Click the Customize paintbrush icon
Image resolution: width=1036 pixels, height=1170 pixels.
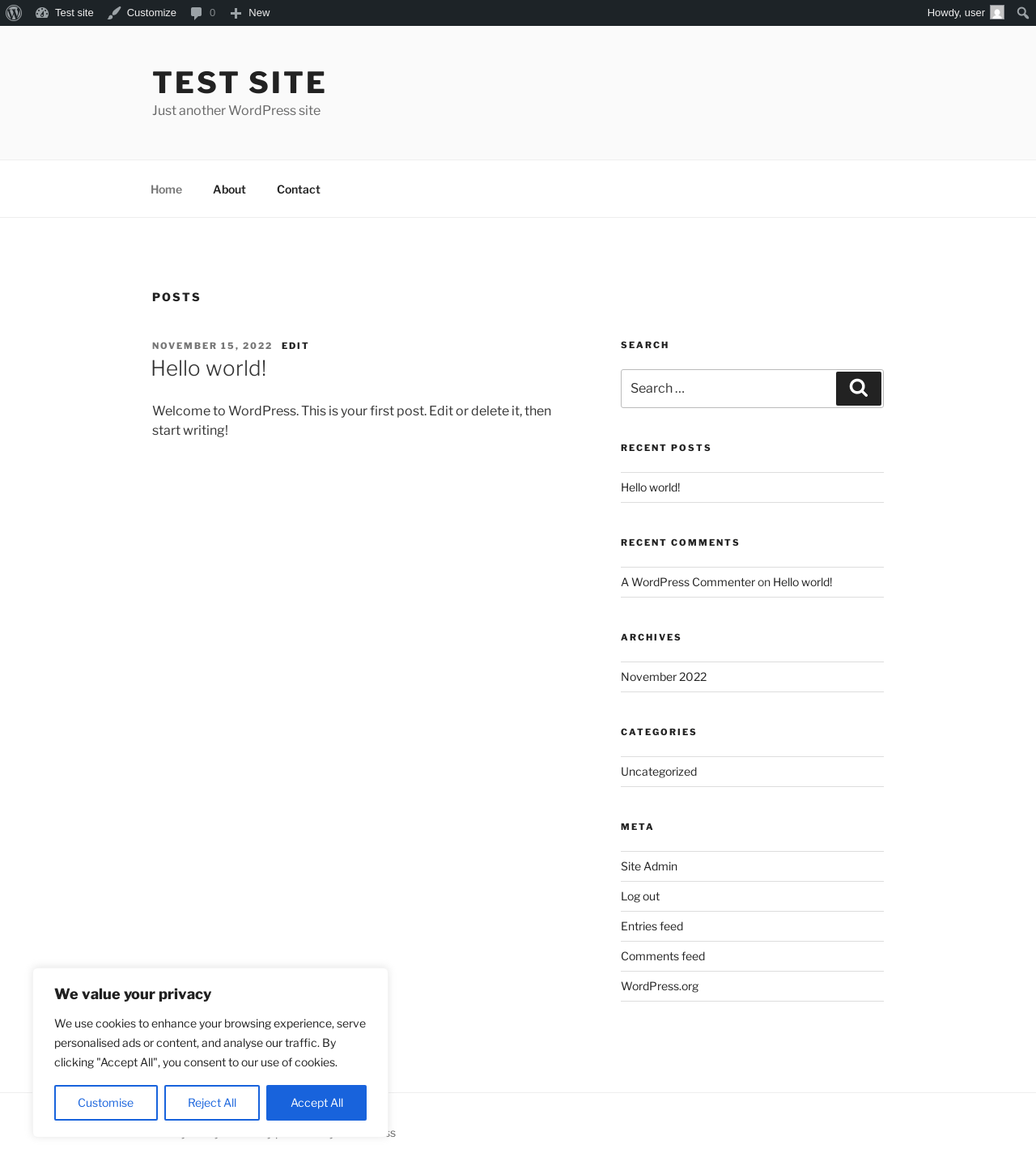point(114,13)
